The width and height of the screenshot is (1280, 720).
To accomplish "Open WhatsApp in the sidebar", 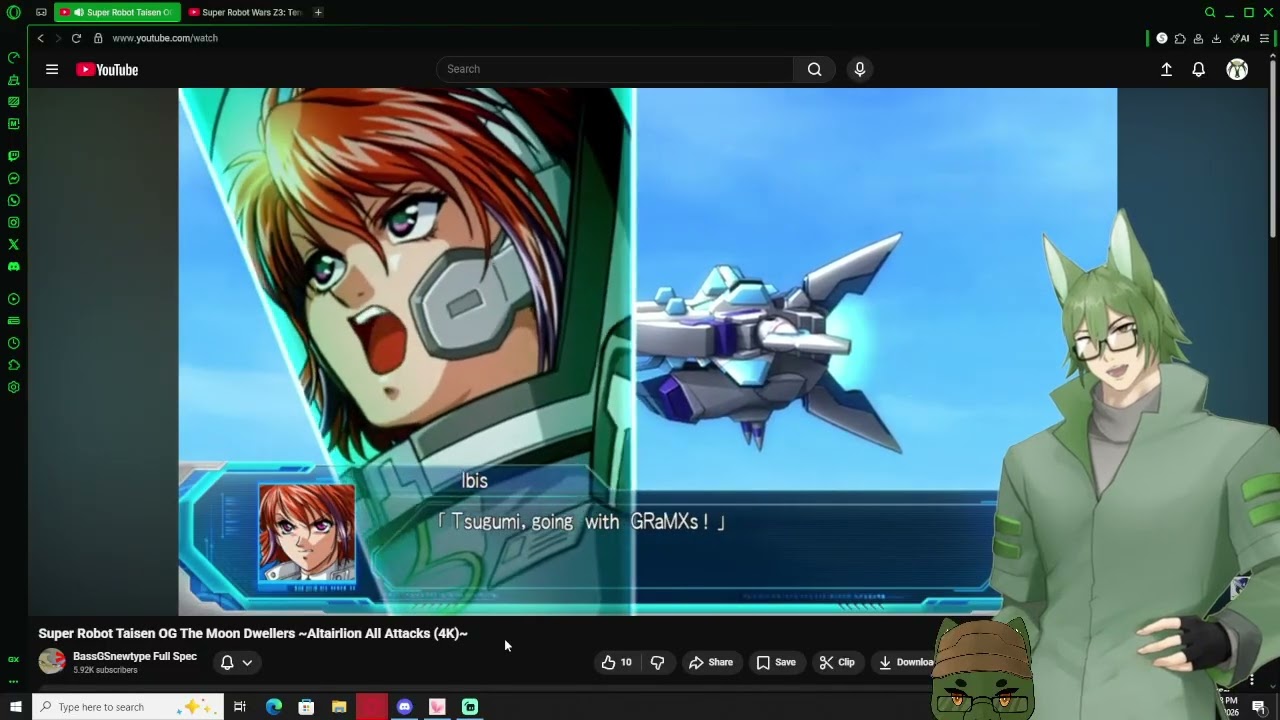I will (13, 200).
